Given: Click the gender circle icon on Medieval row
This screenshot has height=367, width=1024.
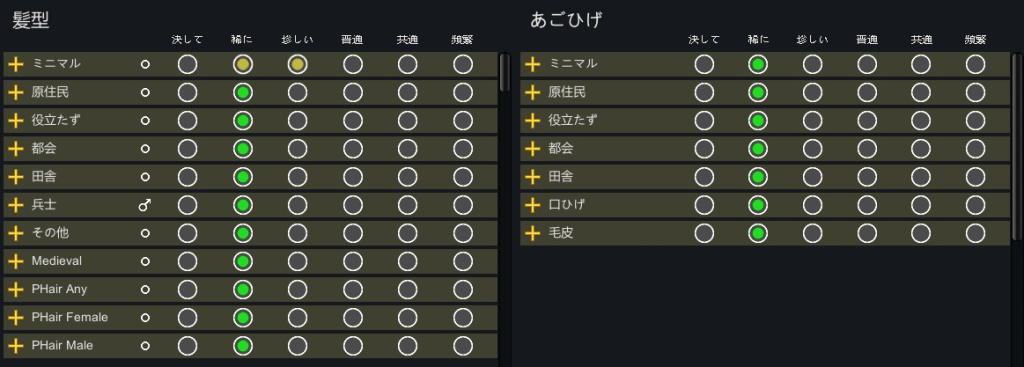Looking at the screenshot, I should coord(145,261).
